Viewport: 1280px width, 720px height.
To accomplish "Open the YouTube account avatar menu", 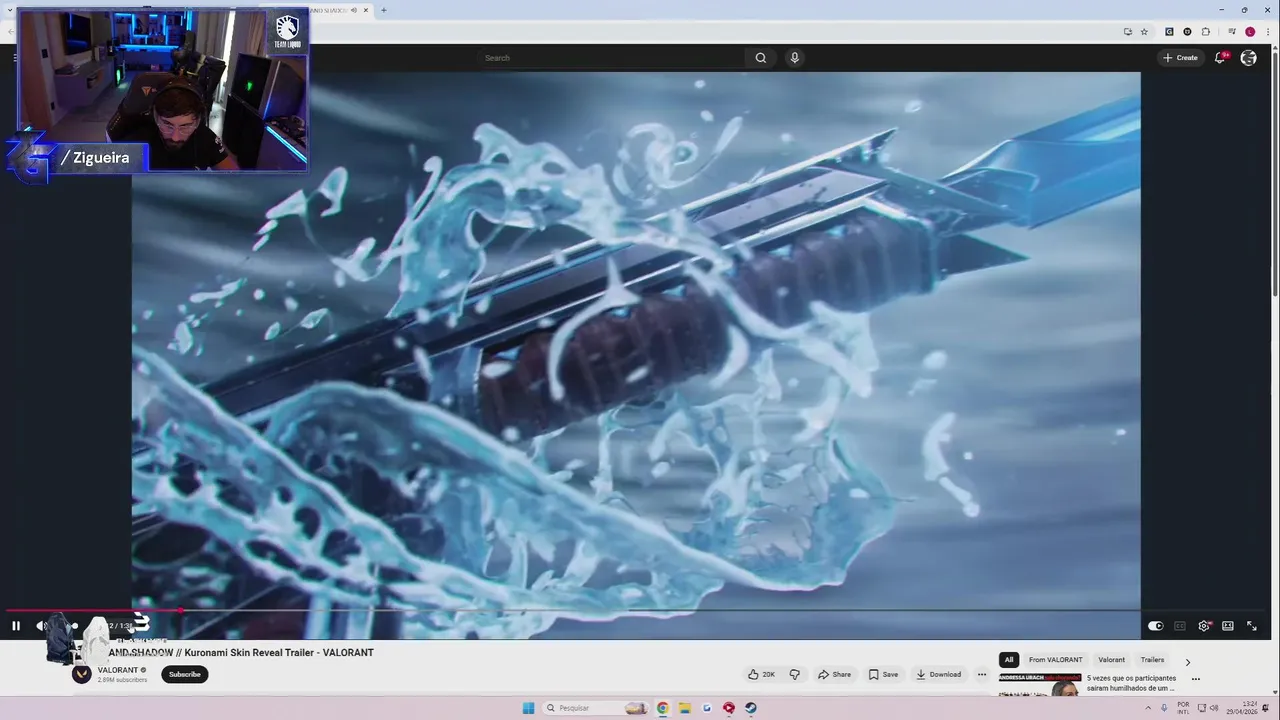I will (x=1249, y=58).
